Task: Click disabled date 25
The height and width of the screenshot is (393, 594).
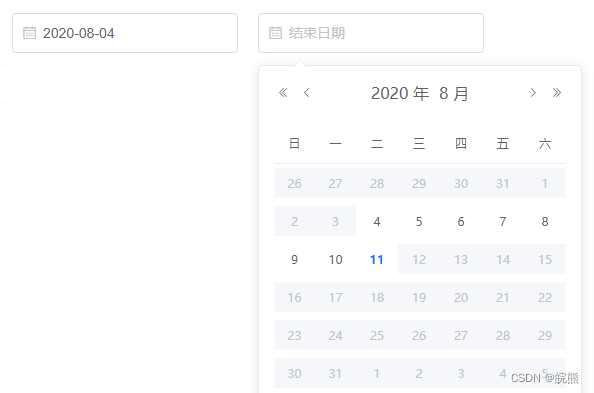Action: pos(377,335)
